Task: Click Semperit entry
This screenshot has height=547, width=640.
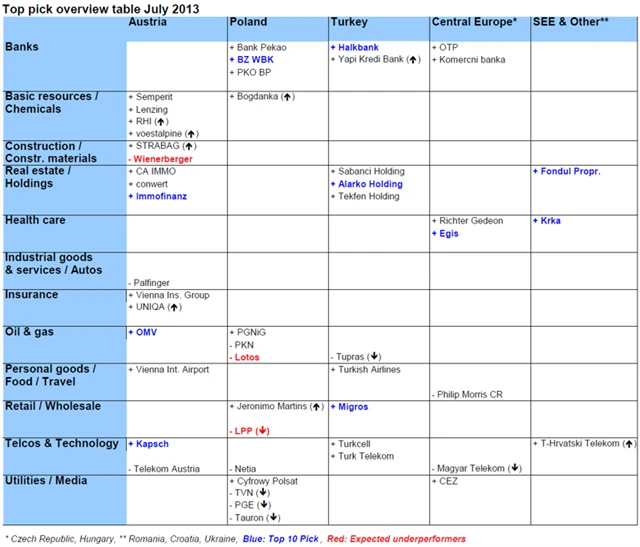Action: pyautogui.click(x=150, y=97)
